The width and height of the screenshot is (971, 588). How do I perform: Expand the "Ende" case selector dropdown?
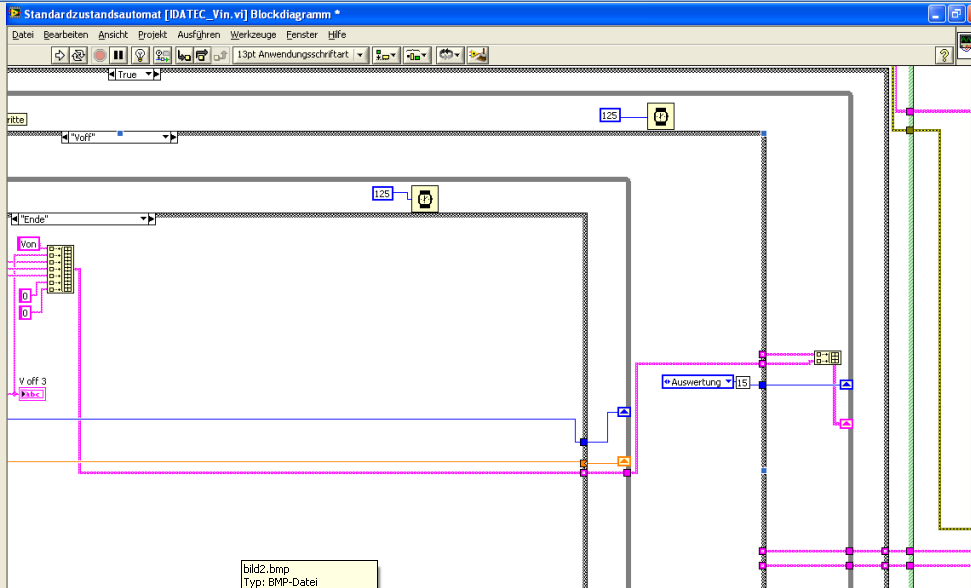tap(143, 219)
